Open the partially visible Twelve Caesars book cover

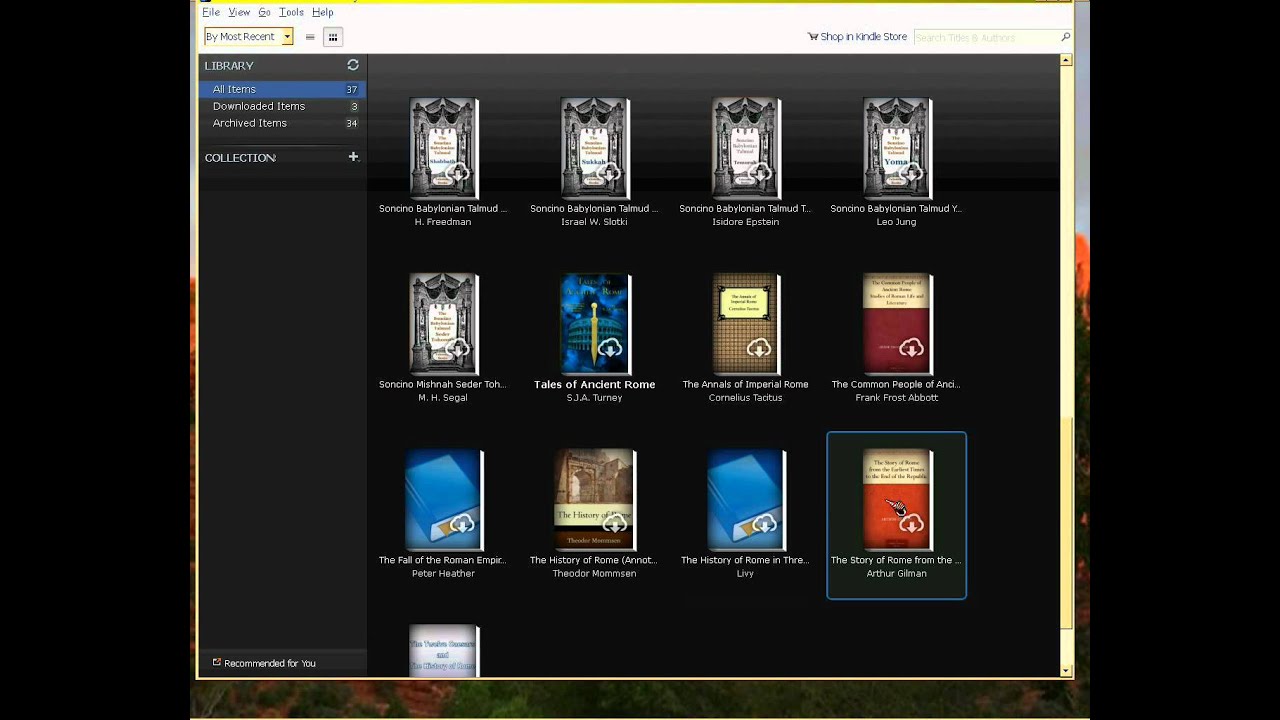click(x=444, y=650)
